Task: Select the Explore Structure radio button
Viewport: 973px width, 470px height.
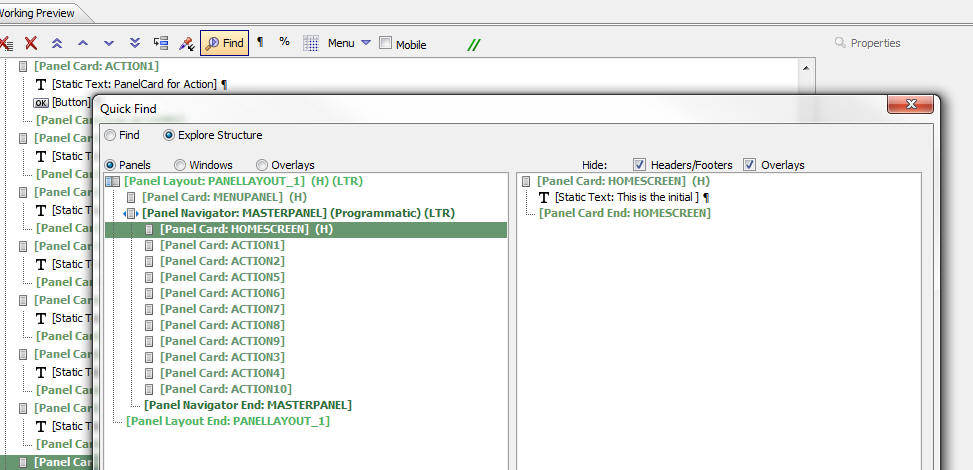Action: pyautogui.click(x=169, y=135)
